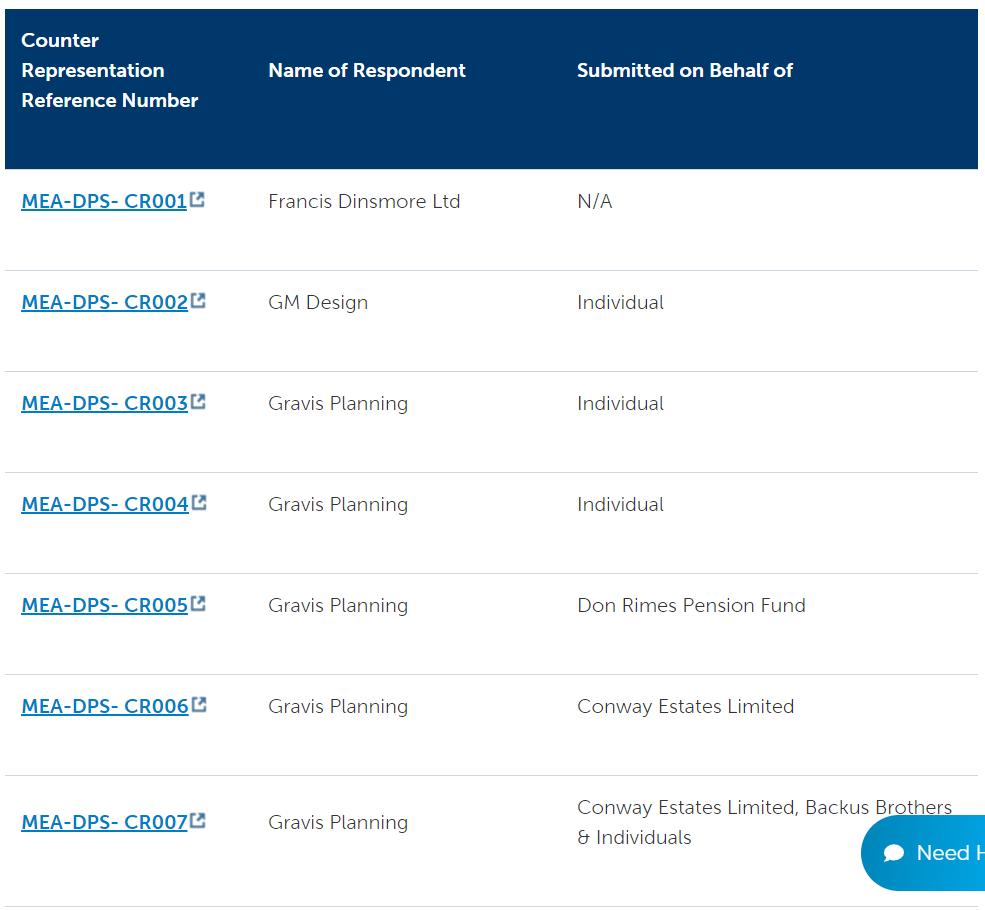
Task: Click Individual in the CR002 row
Action: point(621,302)
